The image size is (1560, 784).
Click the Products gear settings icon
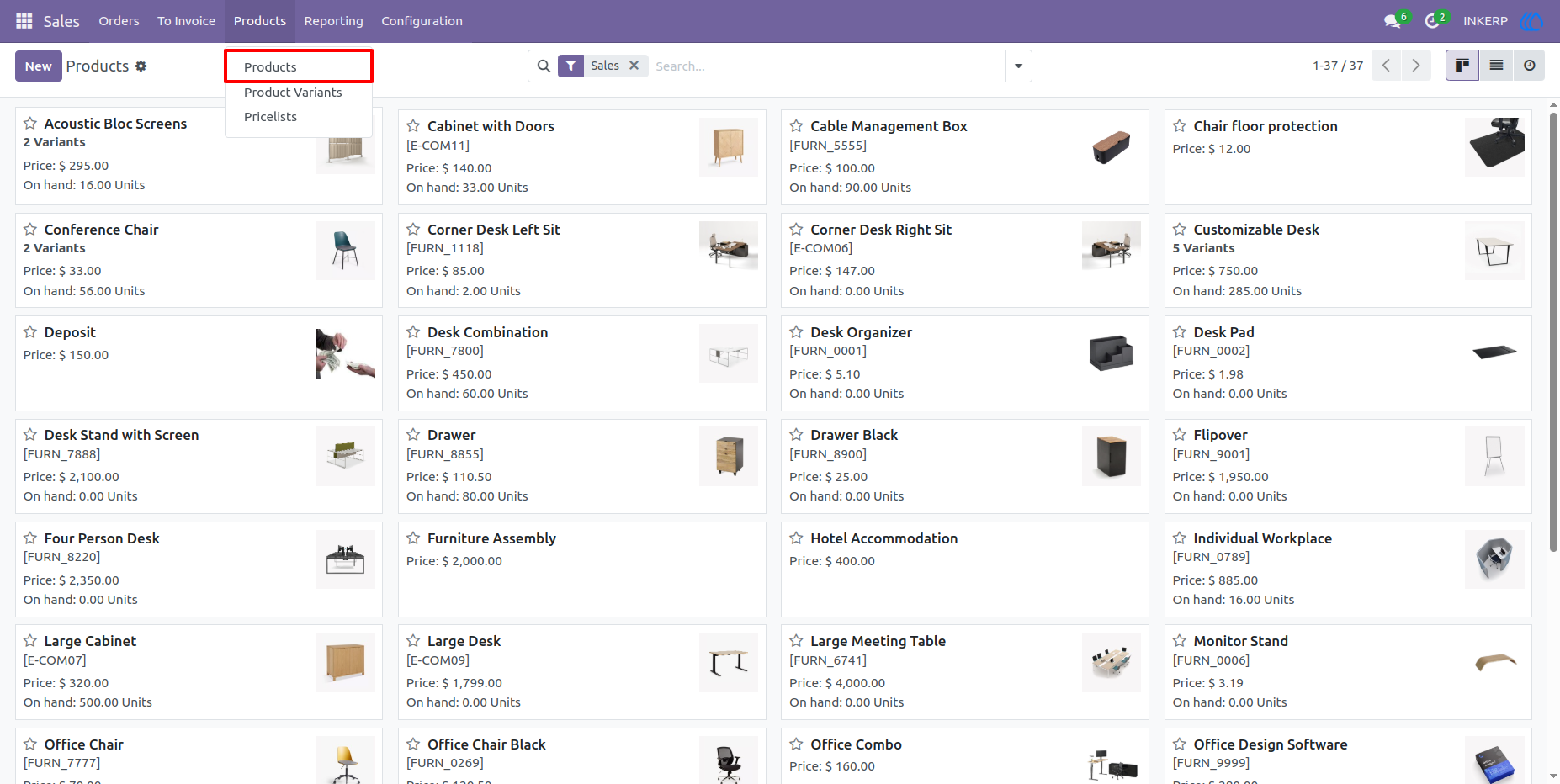pyautogui.click(x=141, y=66)
